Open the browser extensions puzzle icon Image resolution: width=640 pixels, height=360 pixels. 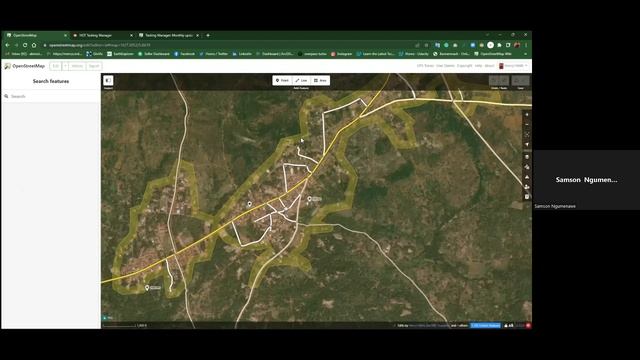pyautogui.click(x=499, y=45)
